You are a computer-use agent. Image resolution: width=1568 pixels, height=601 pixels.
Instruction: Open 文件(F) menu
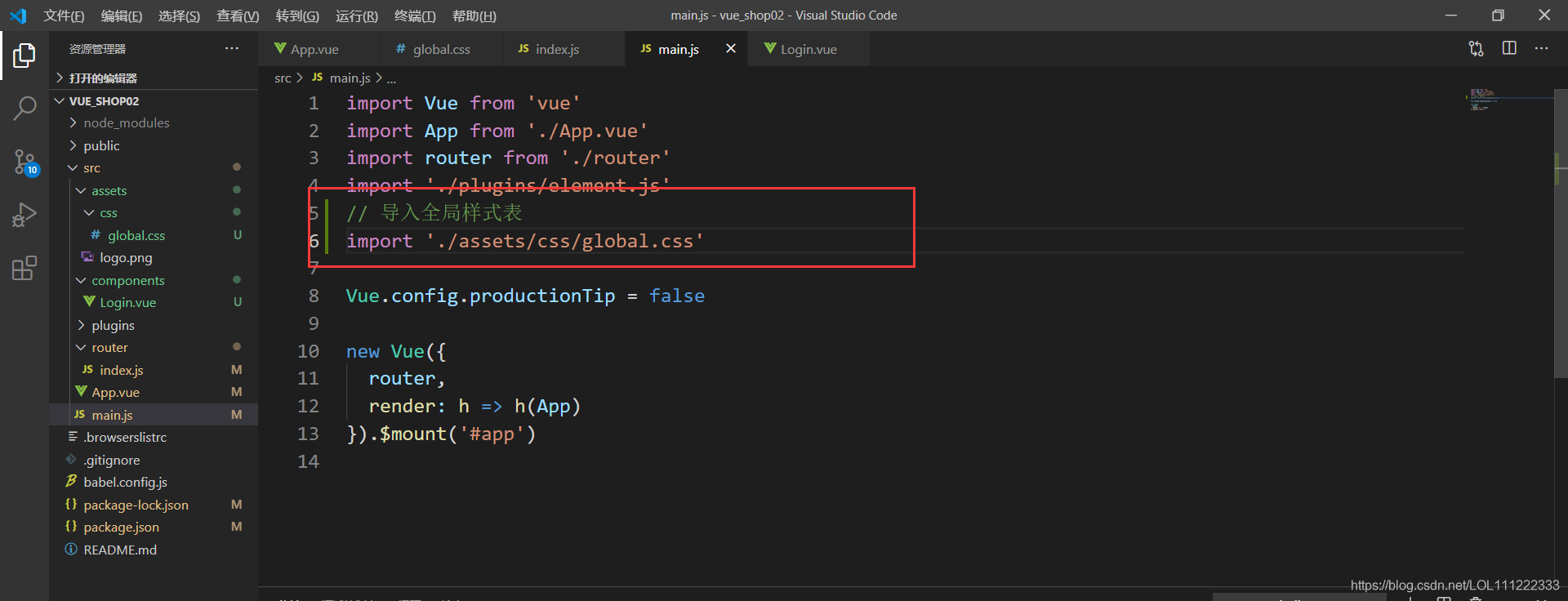(64, 16)
